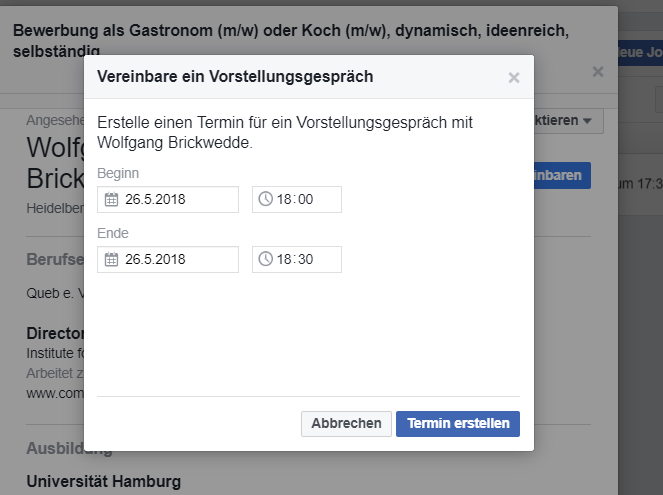Viewport: 663px width, 495px height.
Task: Click the blue job button at the top right
Action: [640, 51]
